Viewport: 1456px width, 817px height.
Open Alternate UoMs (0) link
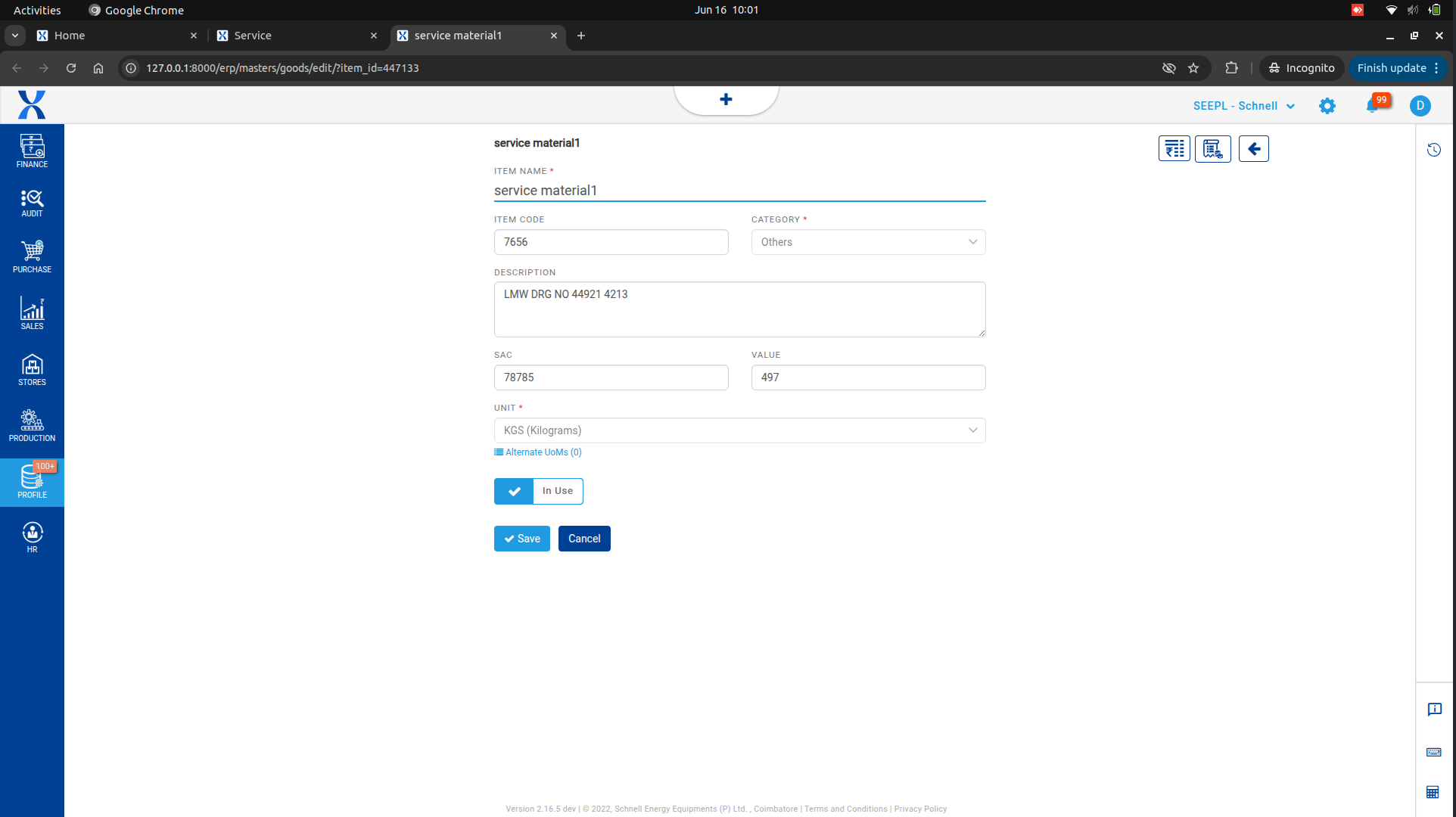pyautogui.click(x=538, y=452)
